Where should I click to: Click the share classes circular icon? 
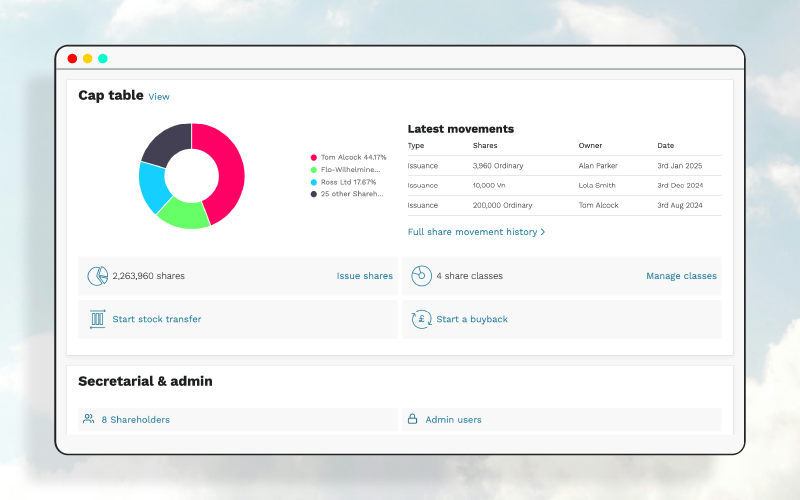point(421,276)
